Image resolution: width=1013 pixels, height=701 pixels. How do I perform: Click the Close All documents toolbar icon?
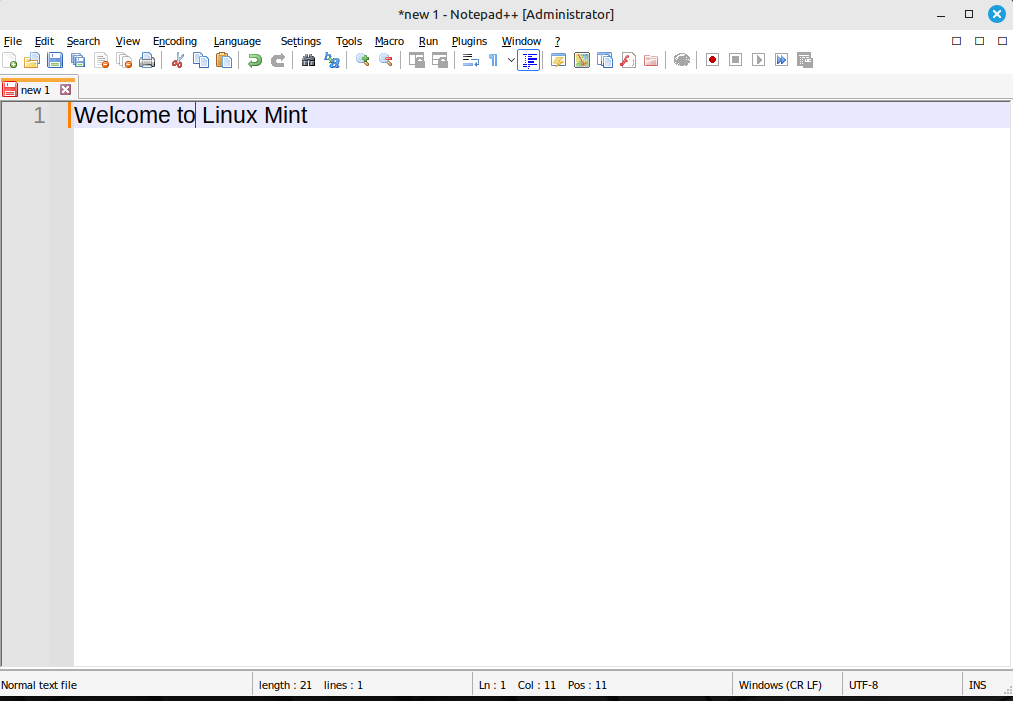coord(124,60)
